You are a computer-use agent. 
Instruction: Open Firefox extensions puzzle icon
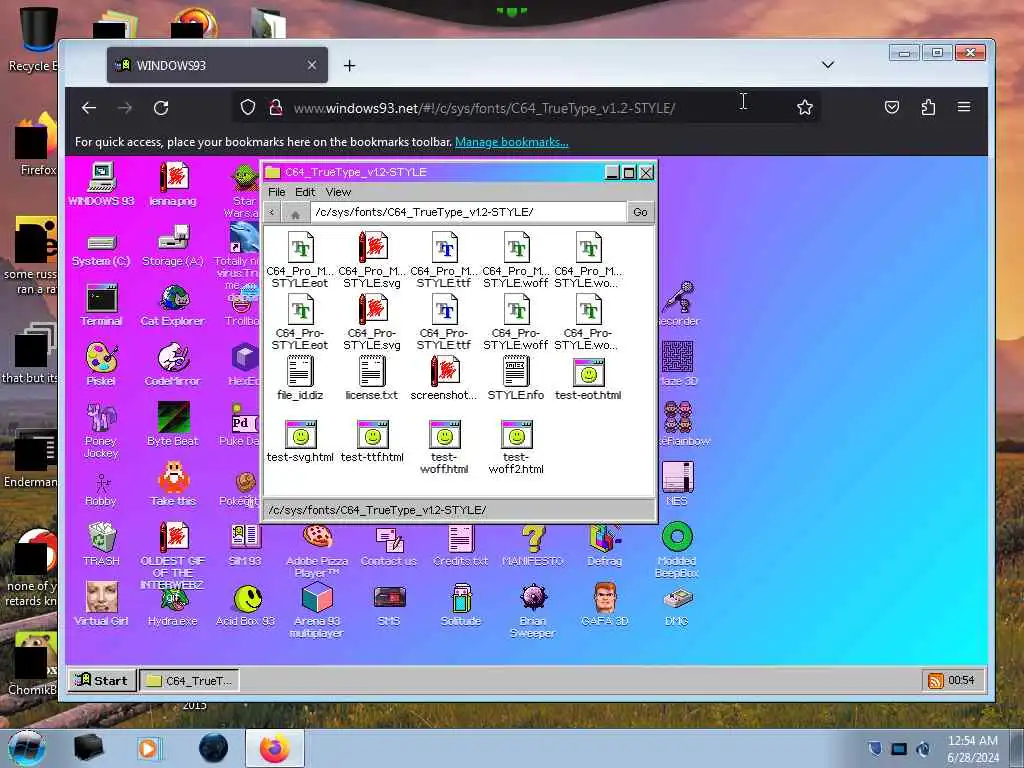tap(928, 107)
